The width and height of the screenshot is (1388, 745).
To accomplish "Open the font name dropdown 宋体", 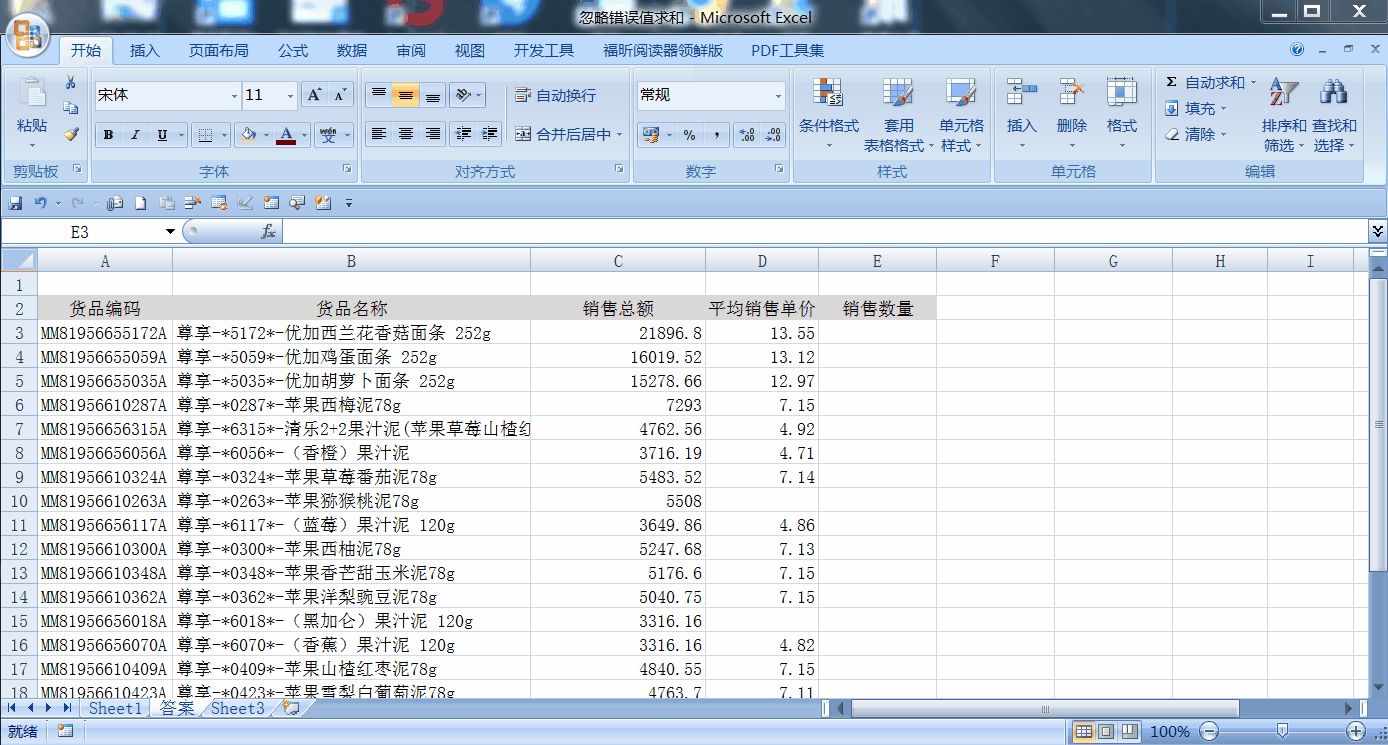I will point(234,96).
